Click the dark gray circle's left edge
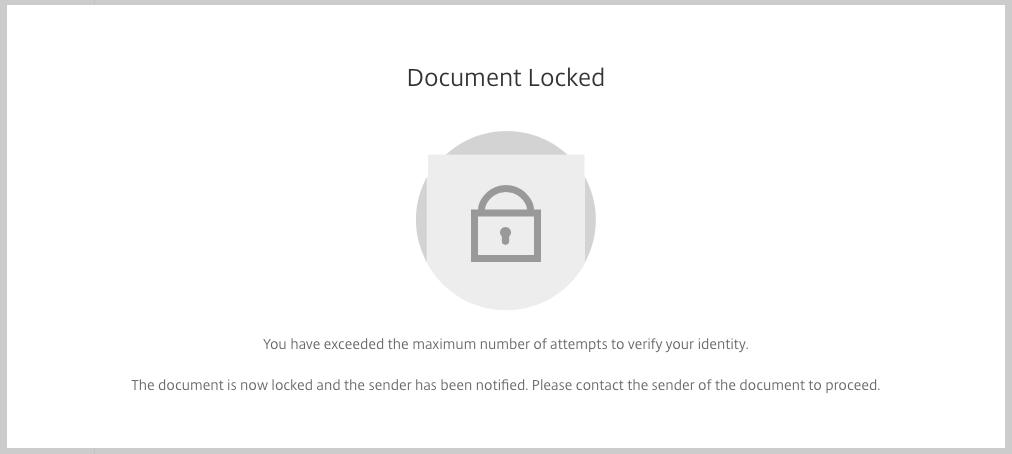Screen dimensions: 1012x454 420,221
